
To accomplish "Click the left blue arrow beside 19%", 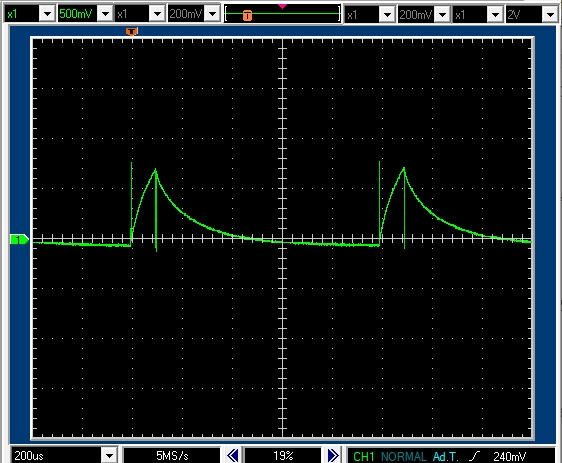I will pyautogui.click(x=233, y=455).
